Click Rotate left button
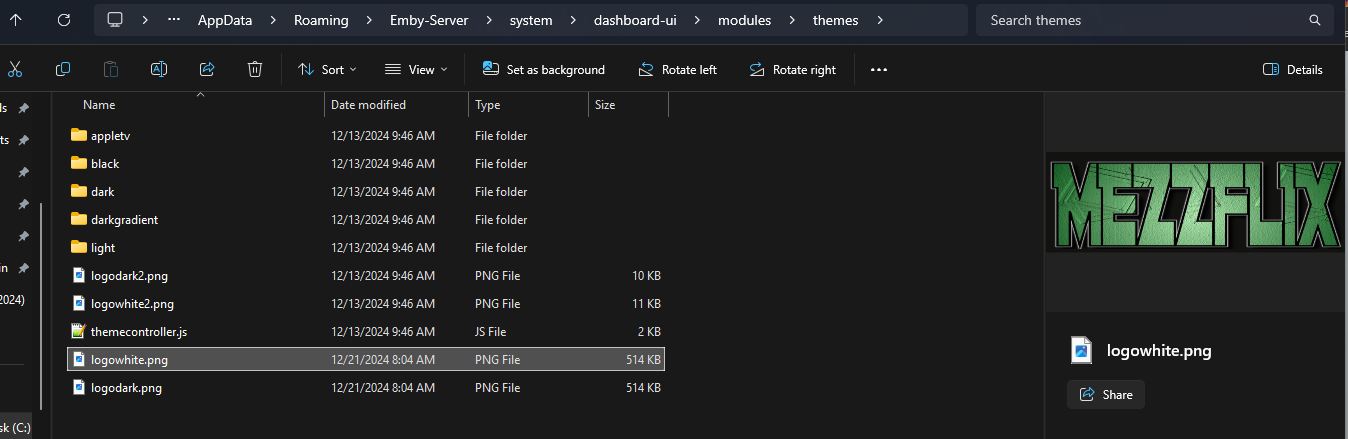The height and width of the screenshot is (439, 1348). point(677,69)
